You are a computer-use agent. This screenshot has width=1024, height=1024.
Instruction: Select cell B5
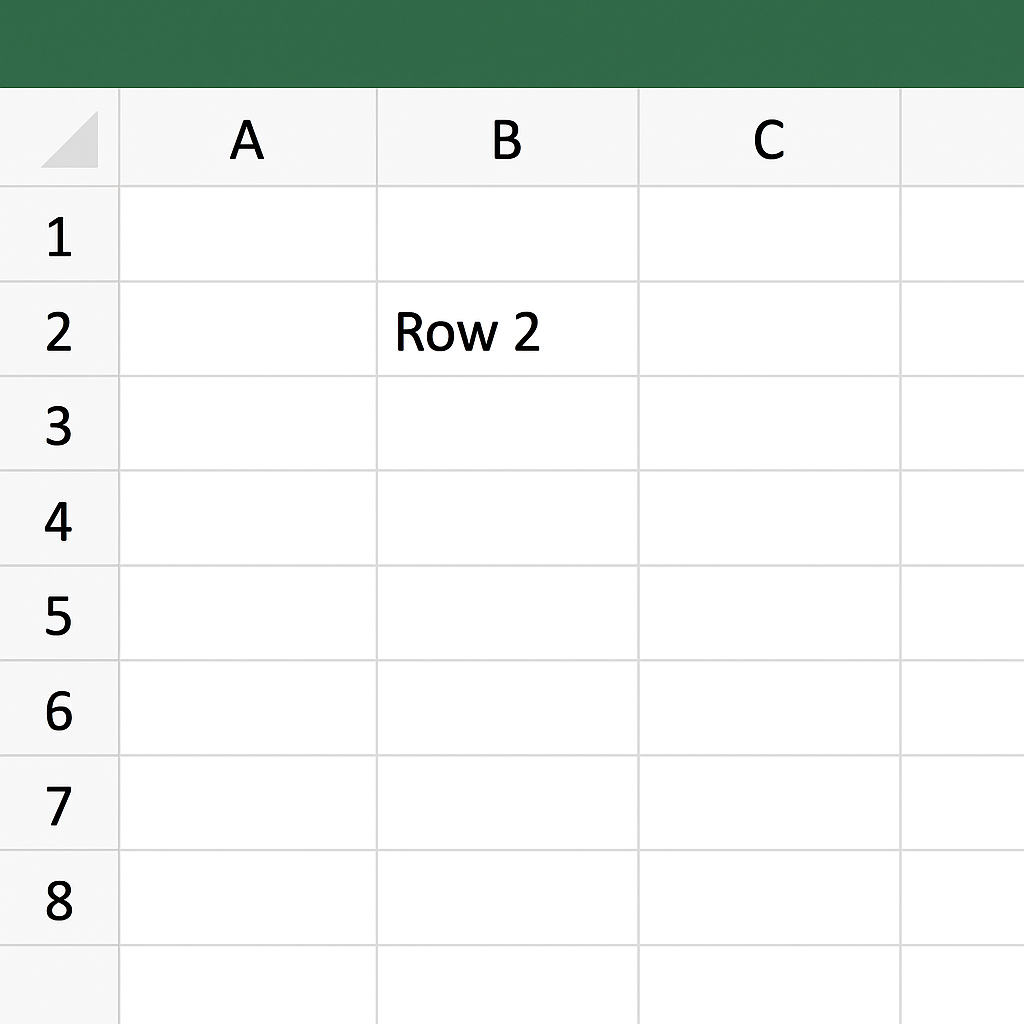[507, 613]
